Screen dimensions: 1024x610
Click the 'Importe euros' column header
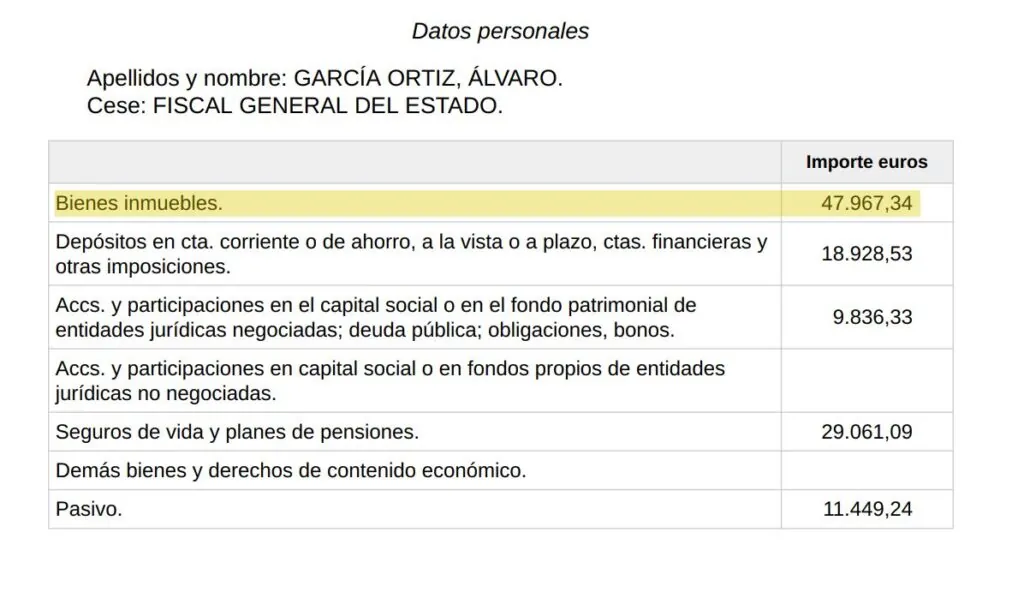click(866, 162)
